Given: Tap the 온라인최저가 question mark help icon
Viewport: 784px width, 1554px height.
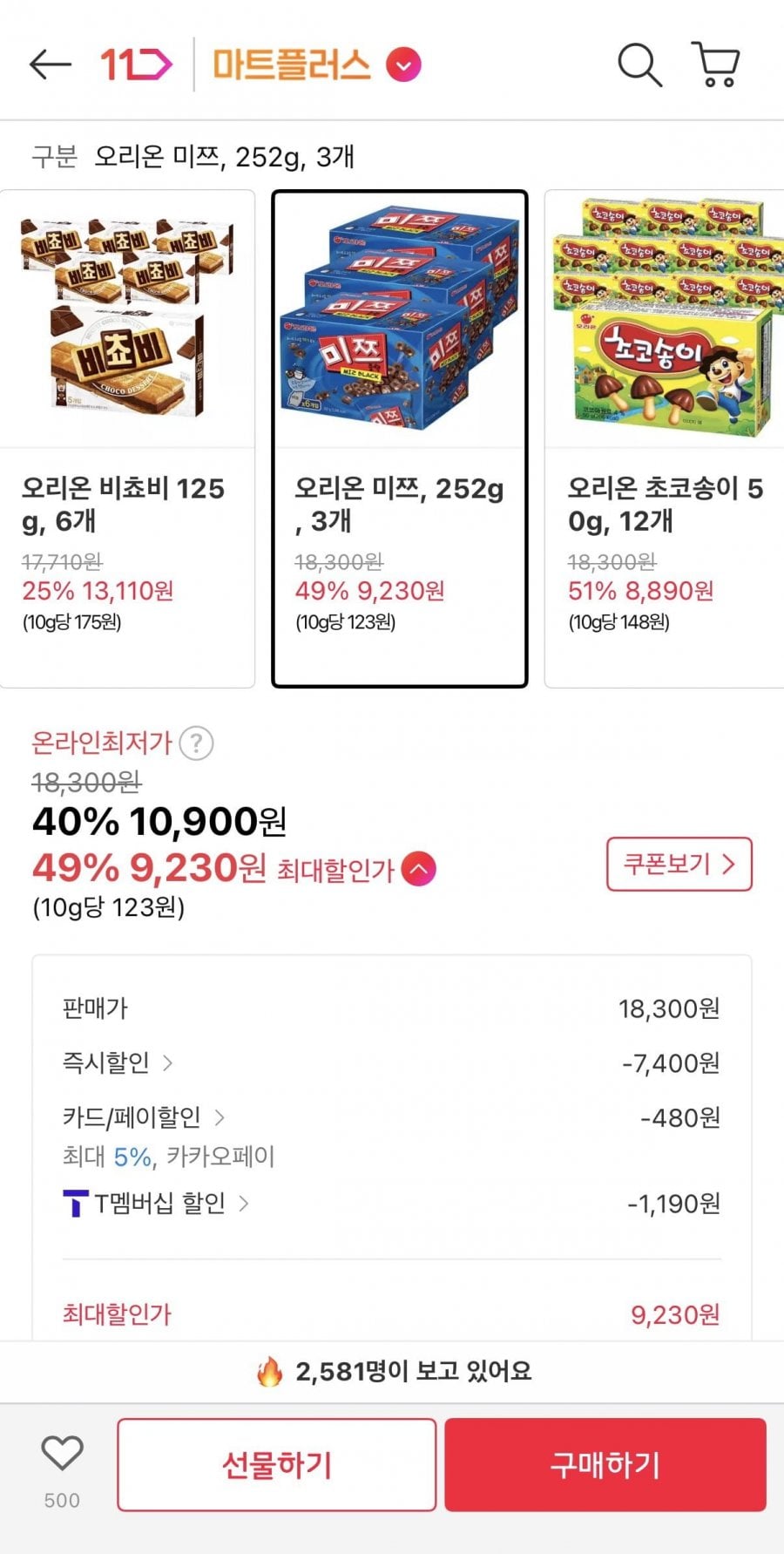Looking at the screenshot, I should [197, 743].
